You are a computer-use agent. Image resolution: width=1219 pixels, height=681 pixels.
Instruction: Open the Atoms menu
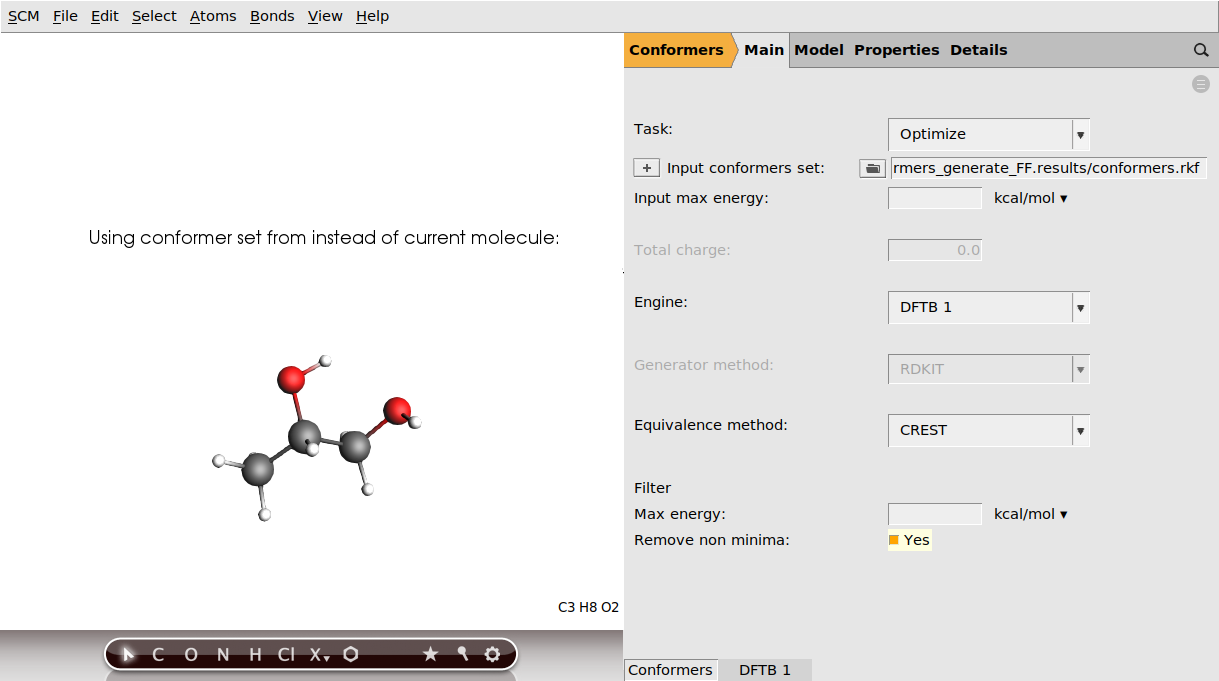[212, 16]
